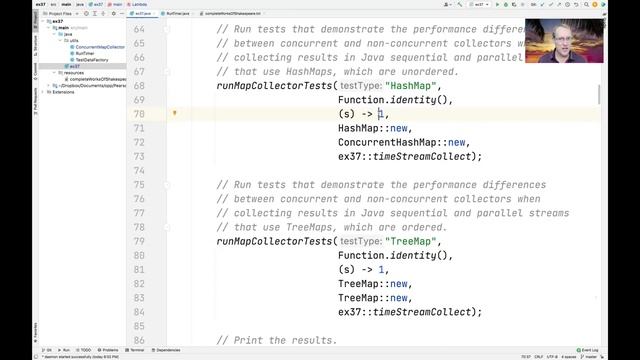Click the "TreeMap" string on line 79
The image size is (640, 360).
point(410,241)
